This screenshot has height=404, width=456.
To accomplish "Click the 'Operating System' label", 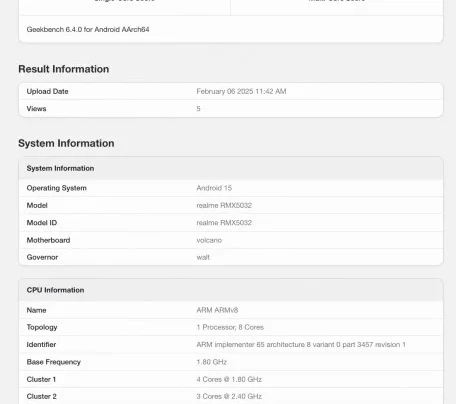I will click(57, 188).
